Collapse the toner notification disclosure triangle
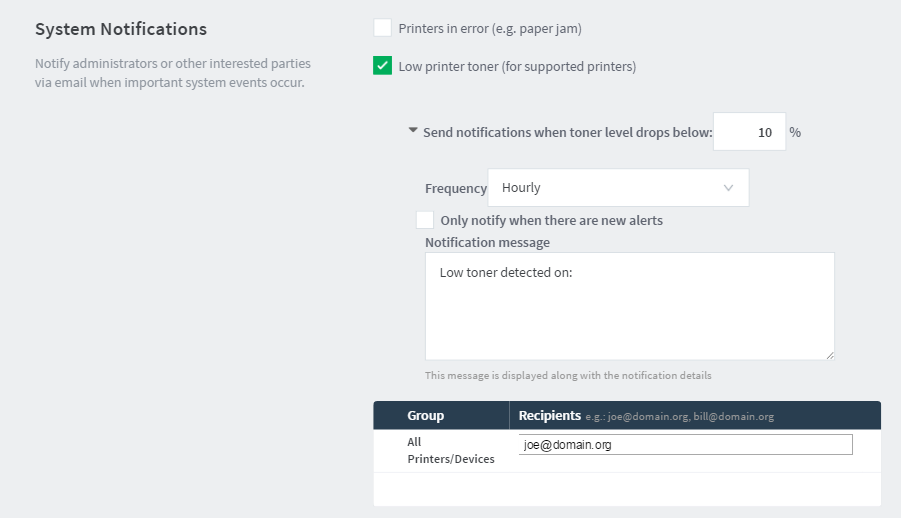 point(413,131)
